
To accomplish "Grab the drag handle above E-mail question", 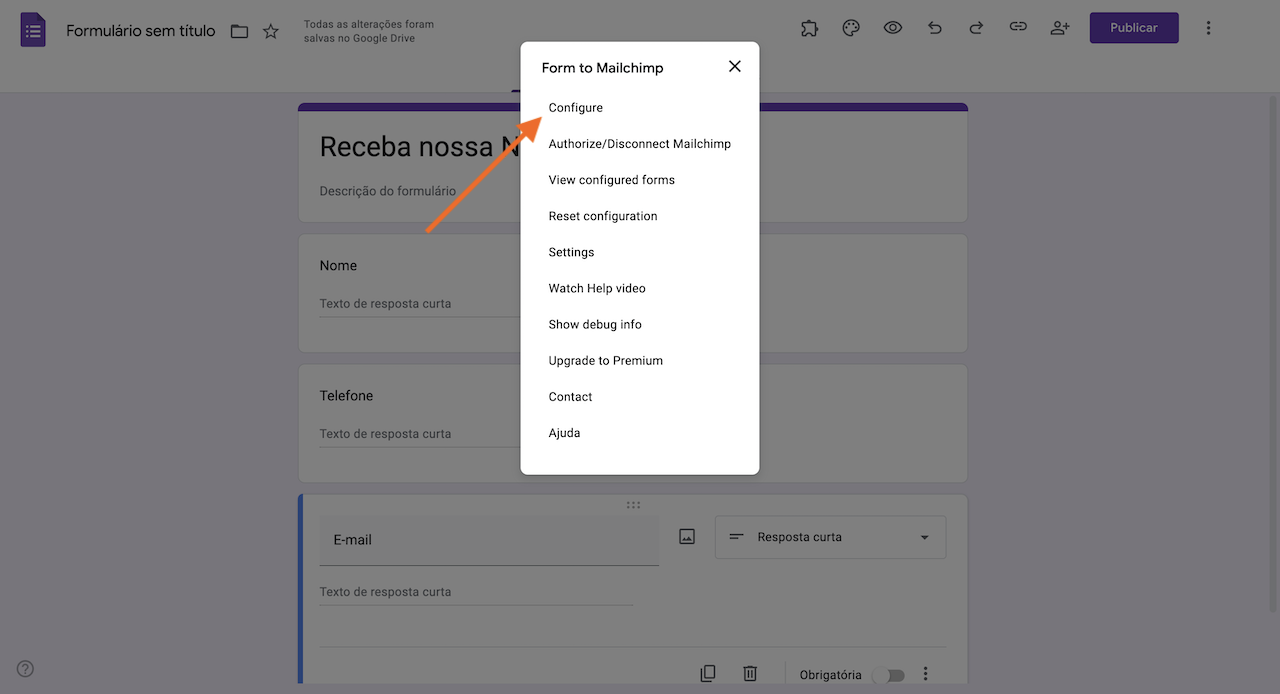I will pos(633,505).
